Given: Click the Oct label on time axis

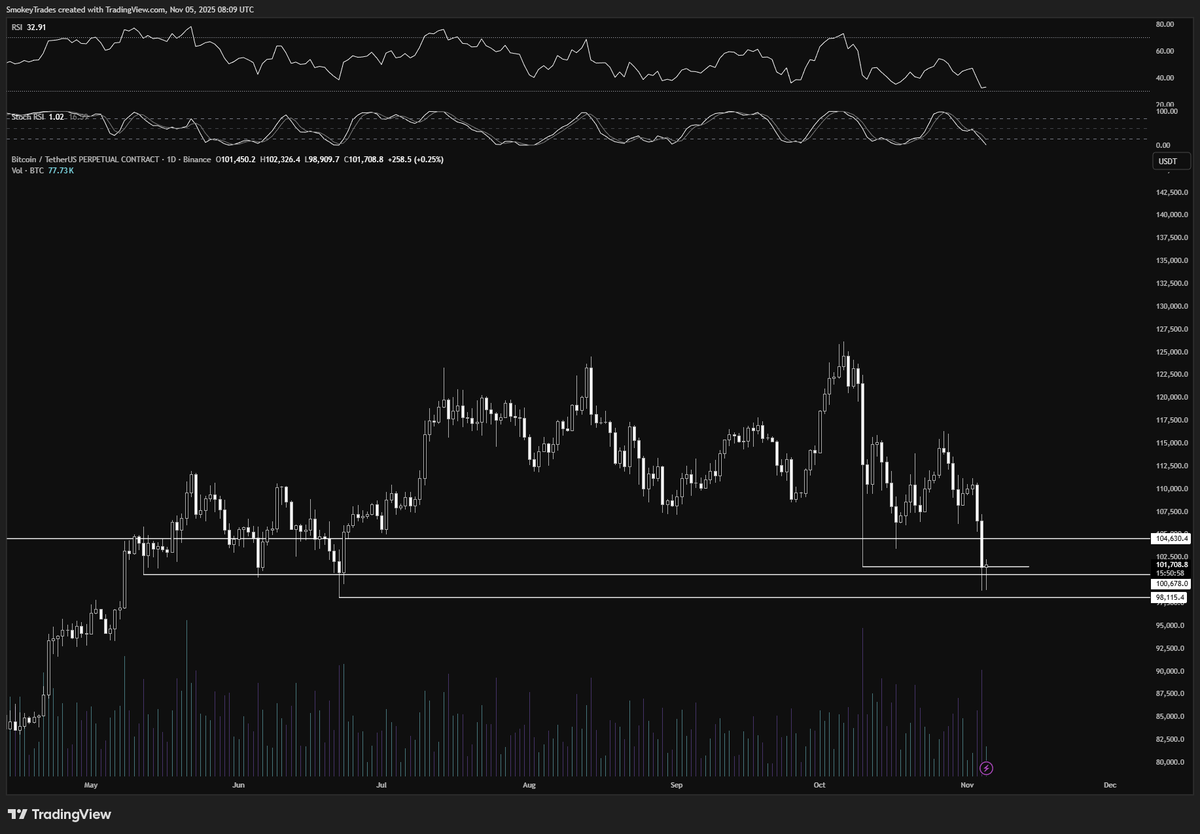Looking at the screenshot, I should (819, 786).
